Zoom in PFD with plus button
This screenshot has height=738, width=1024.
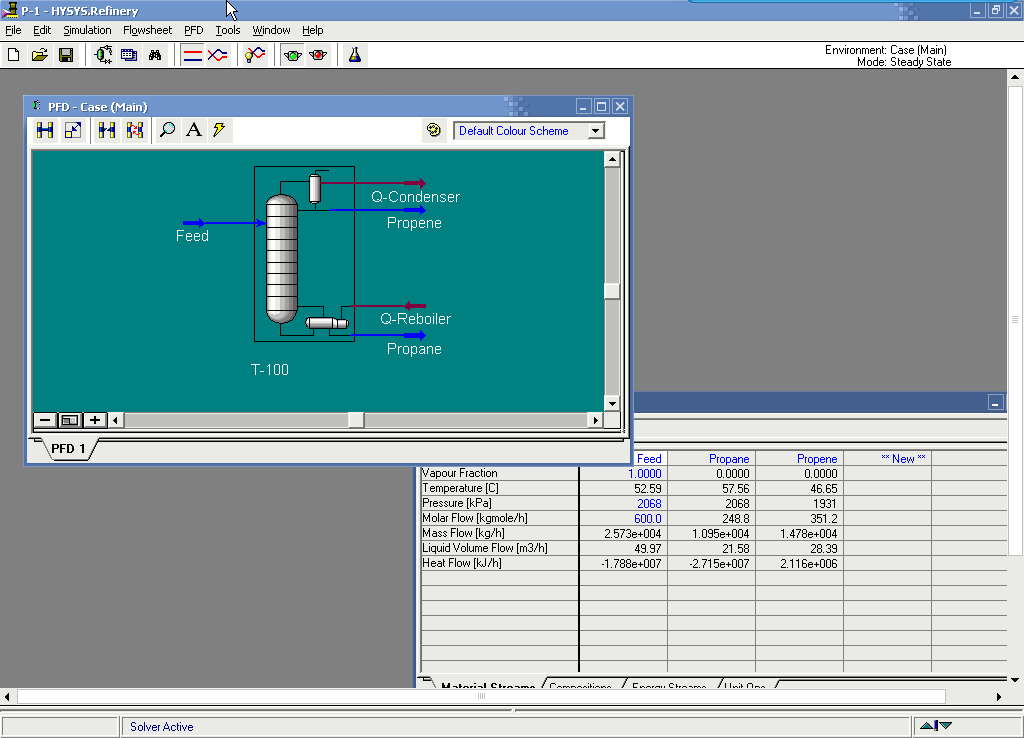click(x=95, y=420)
